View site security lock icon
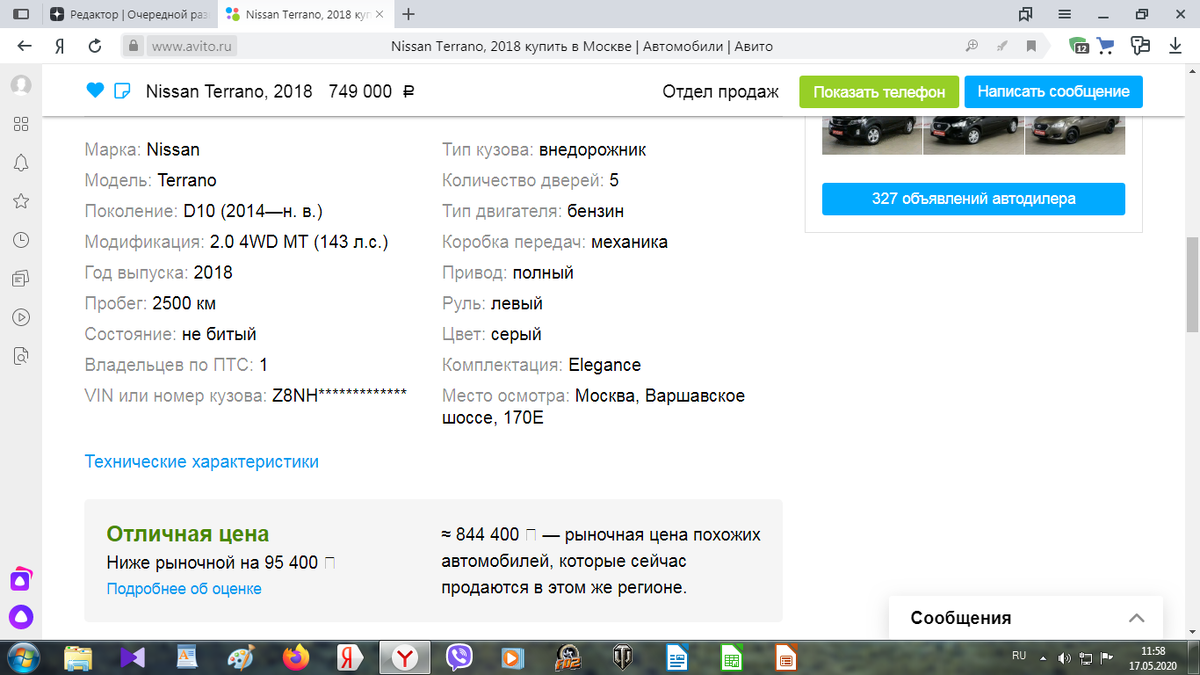 133,46
